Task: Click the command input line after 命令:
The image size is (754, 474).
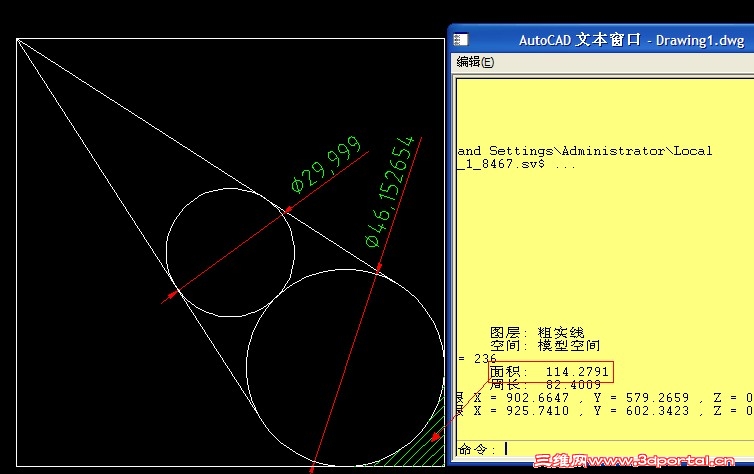Action: pyautogui.click(x=605, y=449)
